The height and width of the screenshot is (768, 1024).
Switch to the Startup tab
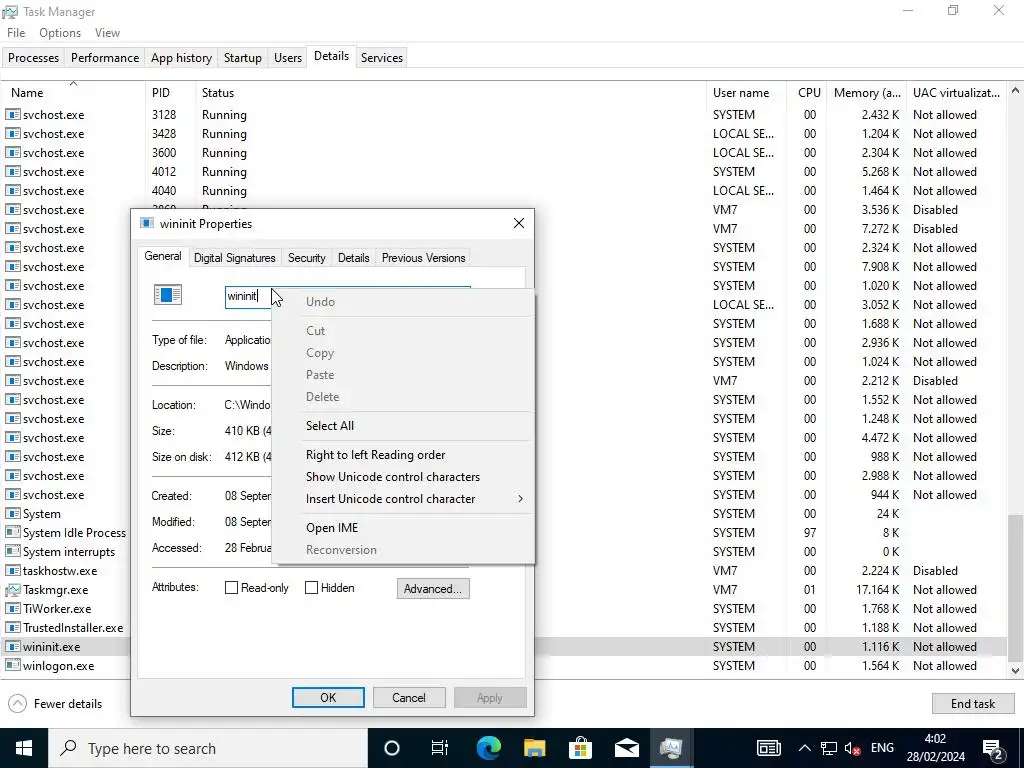coord(243,57)
